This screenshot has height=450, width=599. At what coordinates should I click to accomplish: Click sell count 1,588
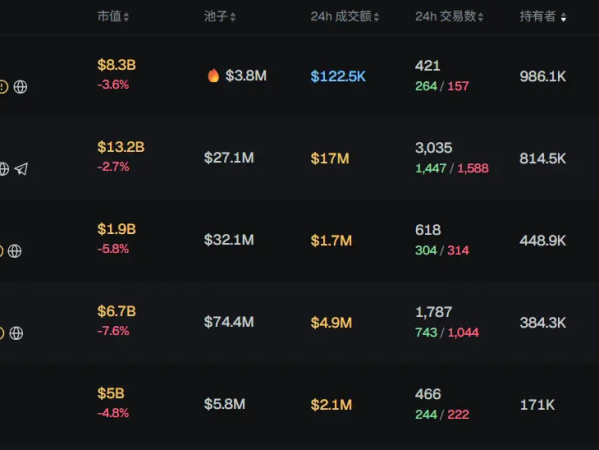(473, 168)
